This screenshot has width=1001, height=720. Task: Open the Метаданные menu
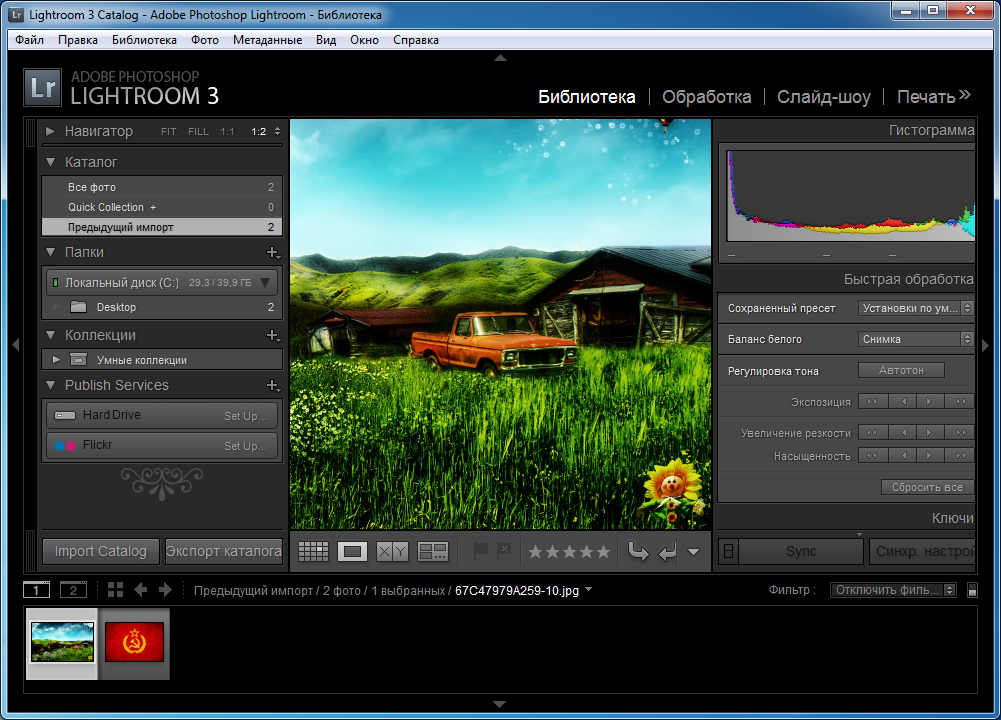click(267, 40)
